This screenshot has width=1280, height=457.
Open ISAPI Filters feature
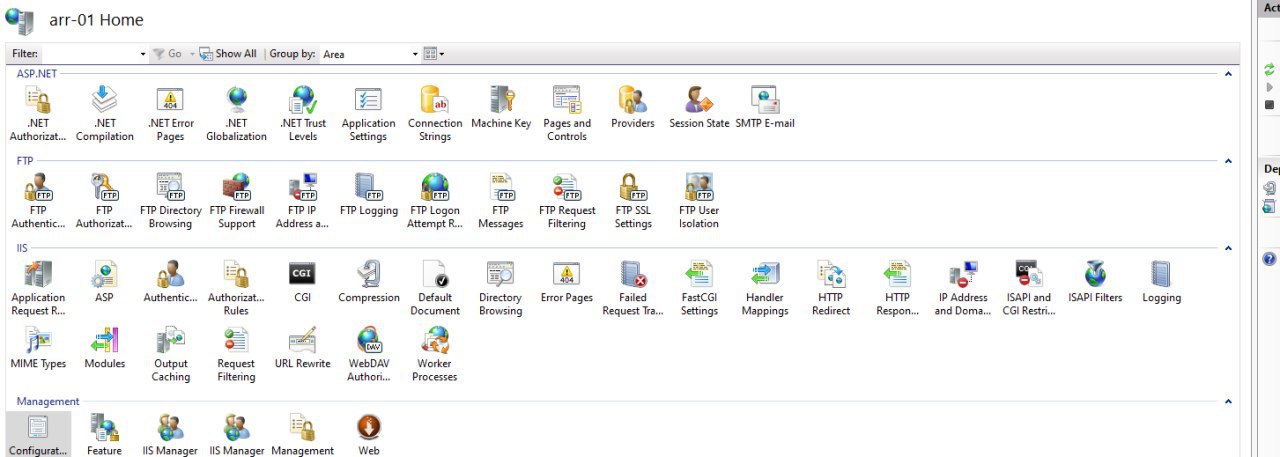coord(1095,282)
